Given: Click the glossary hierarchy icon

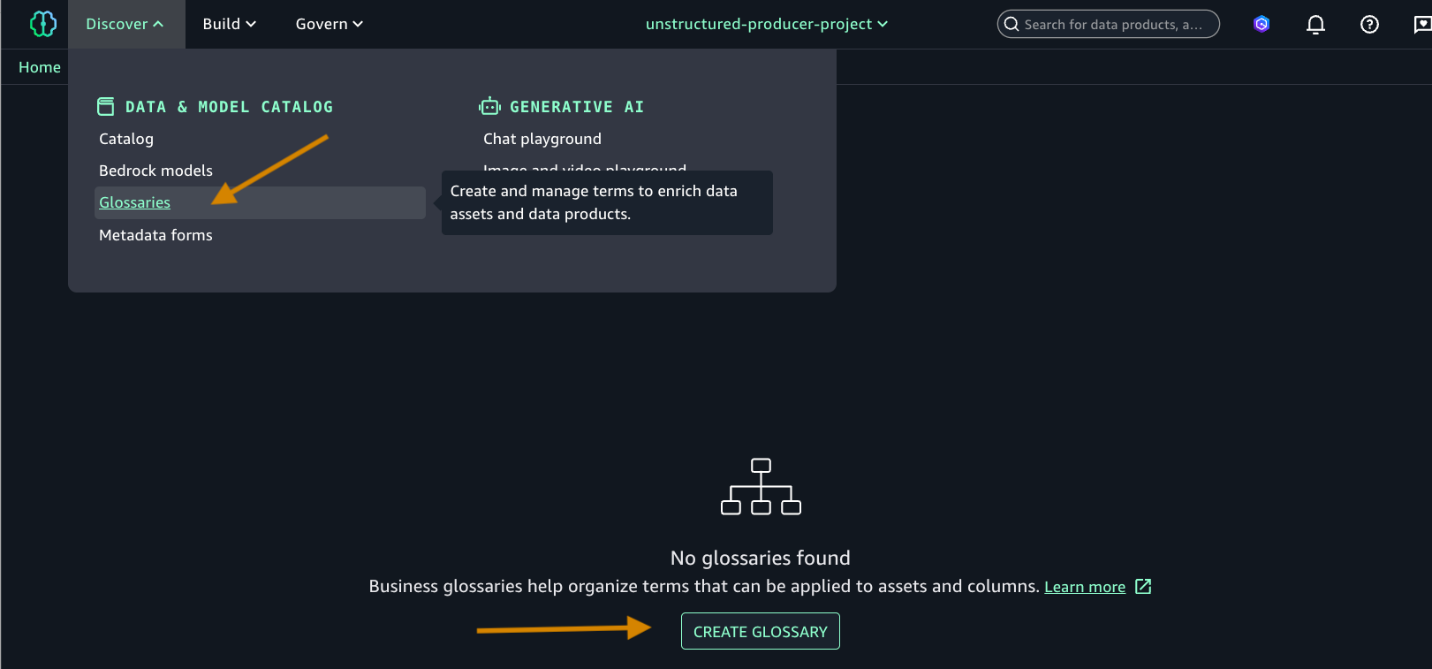Looking at the screenshot, I should click(761, 486).
